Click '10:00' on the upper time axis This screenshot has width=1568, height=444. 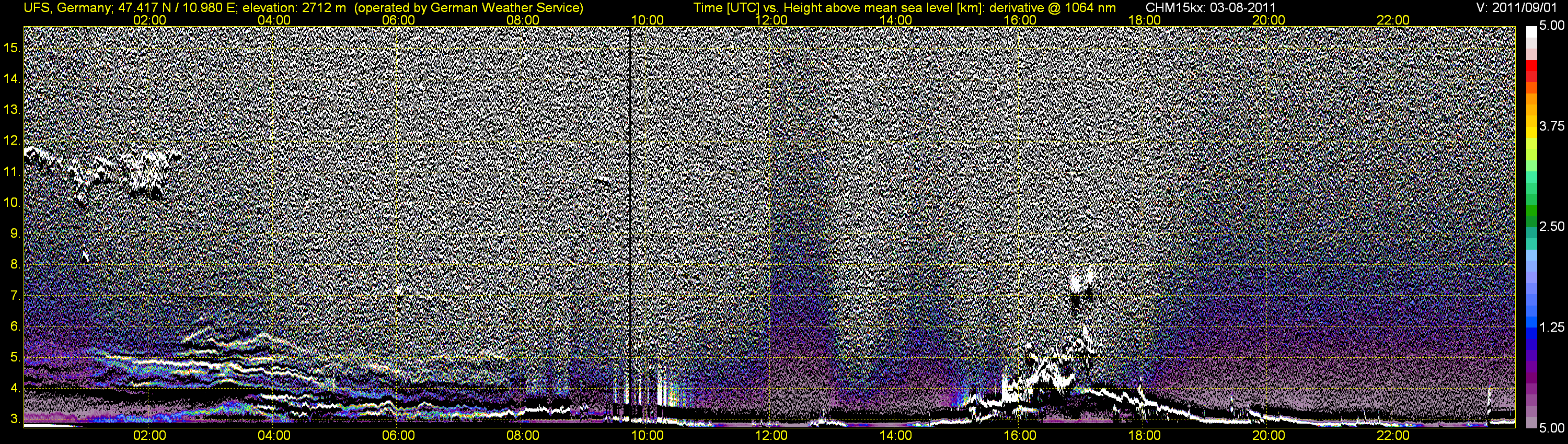(x=647, y=20)
